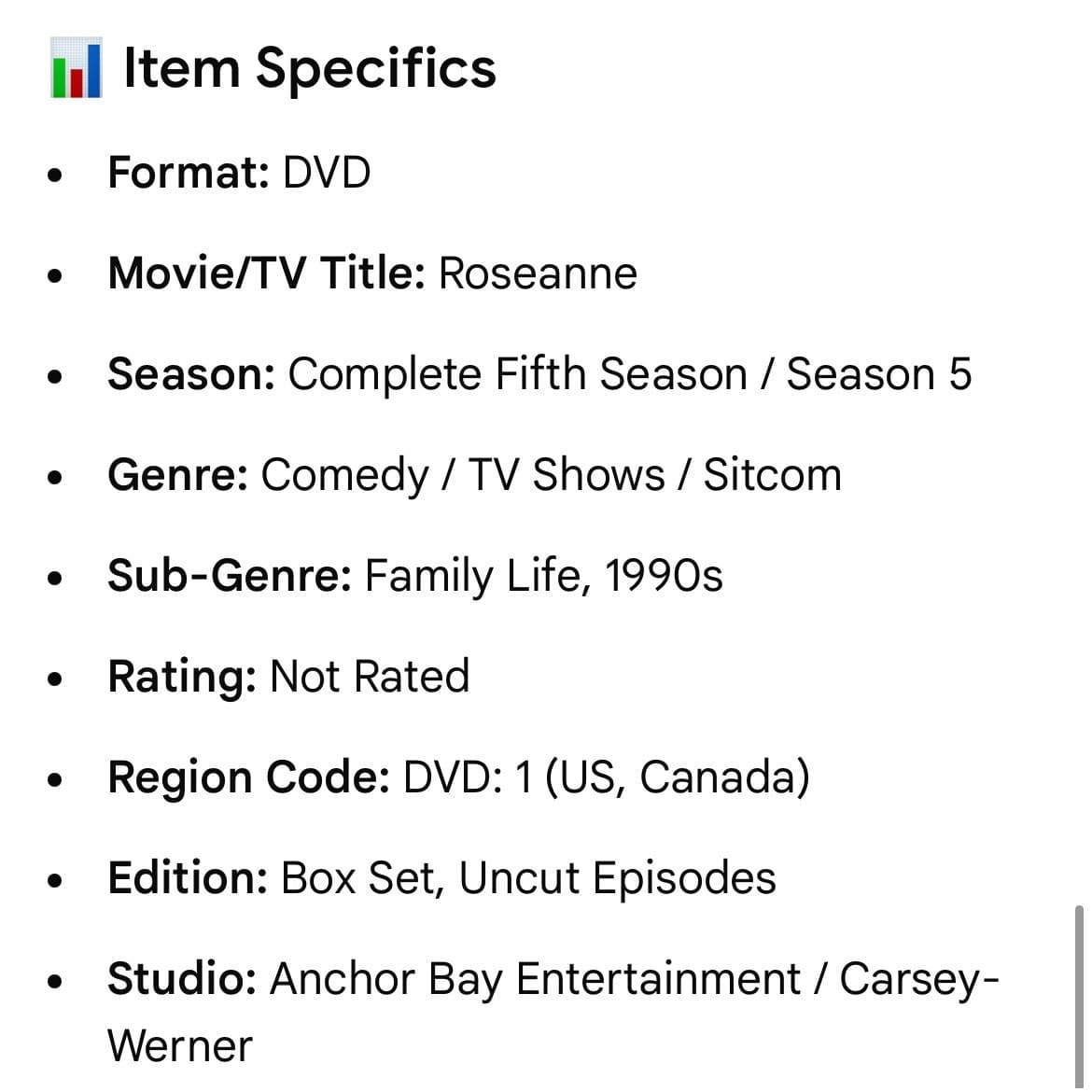Click the Edition label
This screenshot has height=1092, width=1092.
click(x=188, y=877)
